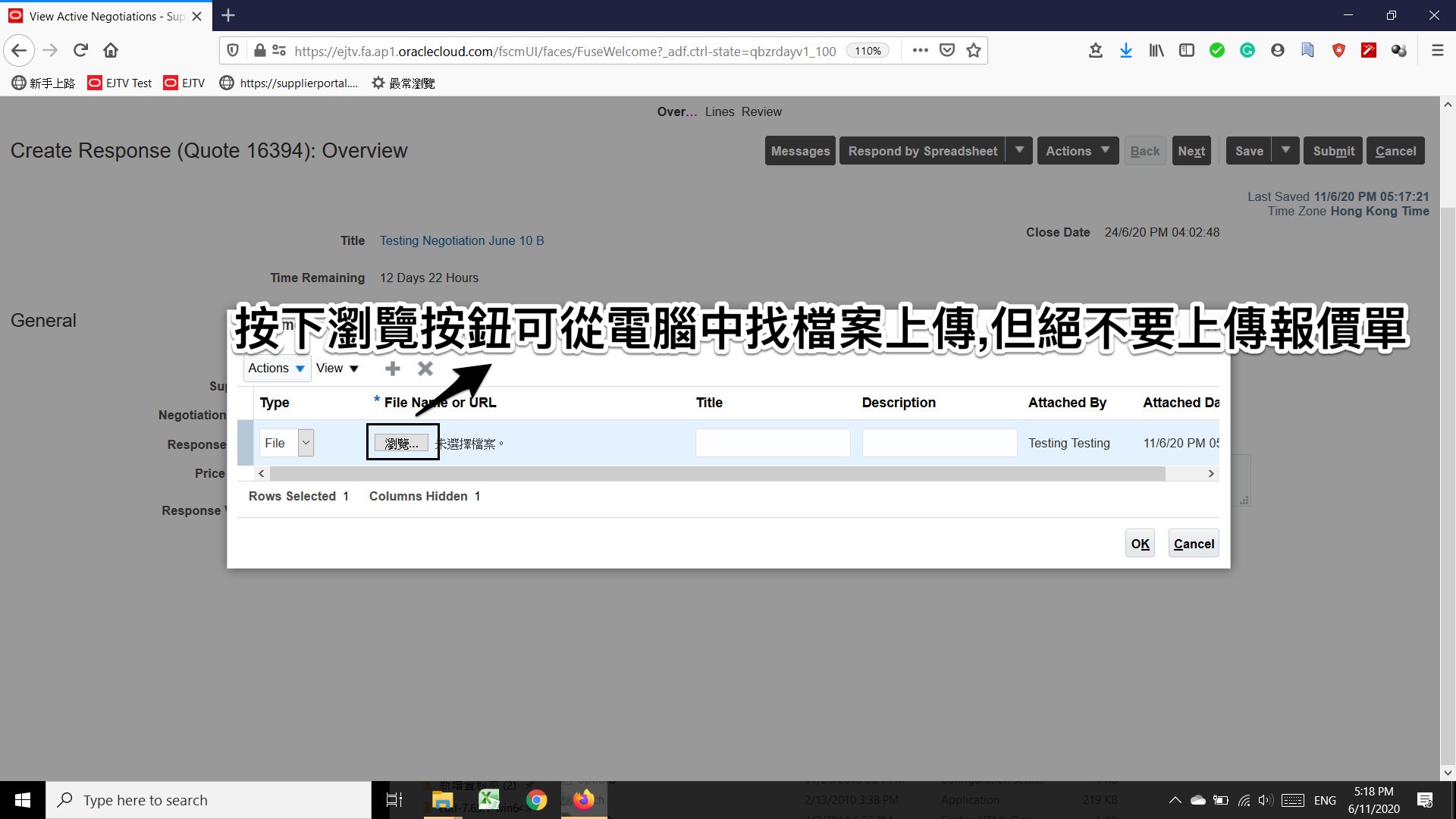Click the attachment Description input field
Viewport: 1456px width, 819px height.
(x=939, y=443)
